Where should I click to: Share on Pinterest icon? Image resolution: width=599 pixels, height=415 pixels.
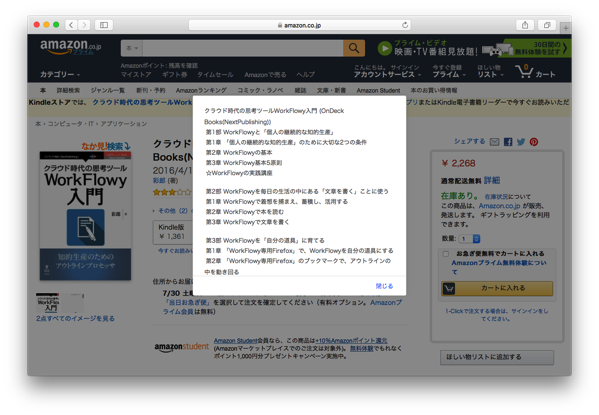coord(534,142)
